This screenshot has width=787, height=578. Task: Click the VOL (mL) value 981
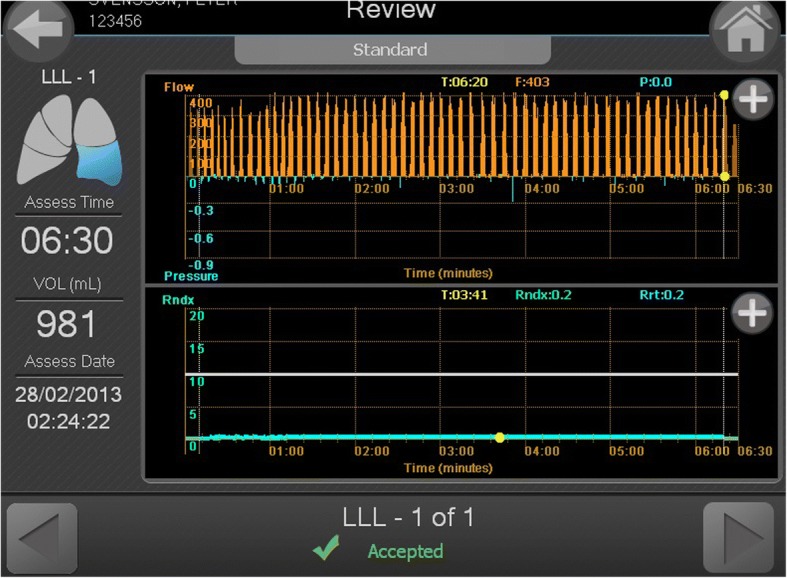pos(69,324)
